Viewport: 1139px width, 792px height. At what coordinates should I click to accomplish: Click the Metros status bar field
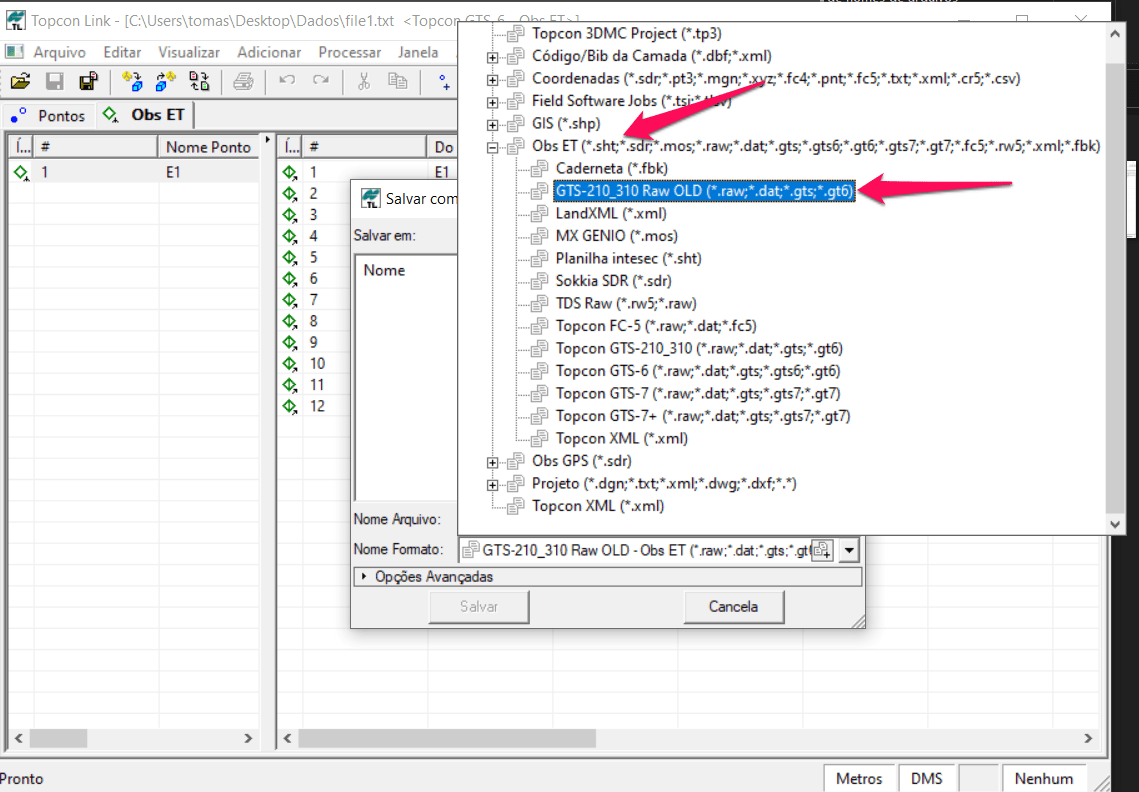tap(859, 778)
